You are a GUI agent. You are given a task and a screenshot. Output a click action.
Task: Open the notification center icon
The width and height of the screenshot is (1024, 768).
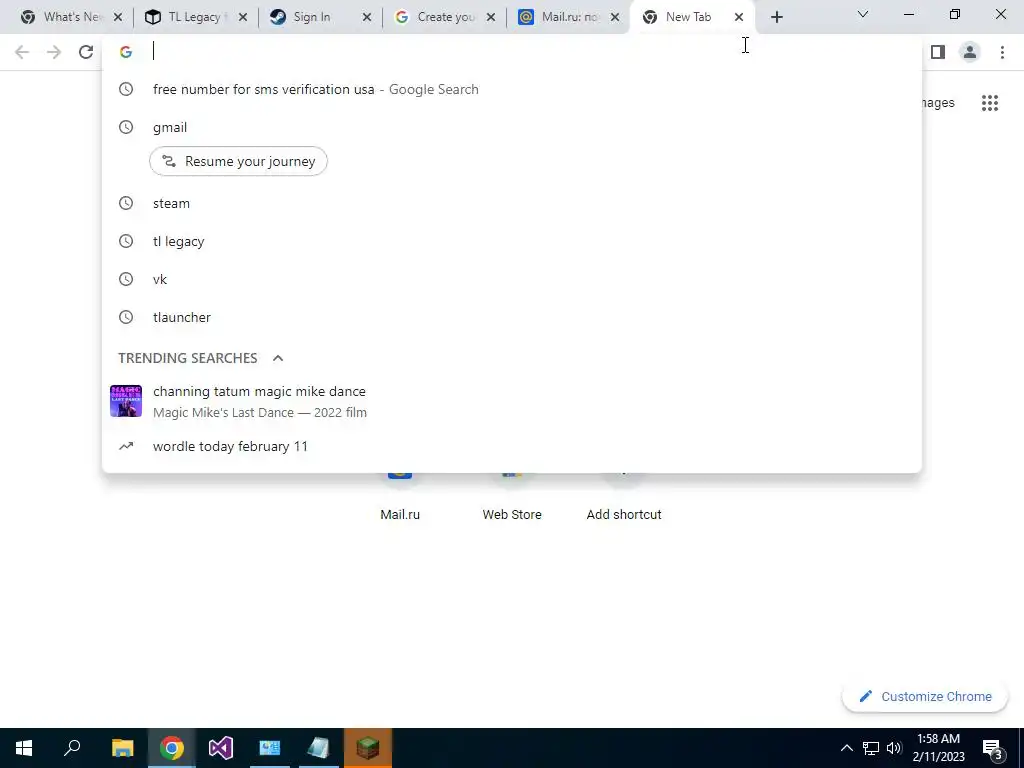click(992, 748)
